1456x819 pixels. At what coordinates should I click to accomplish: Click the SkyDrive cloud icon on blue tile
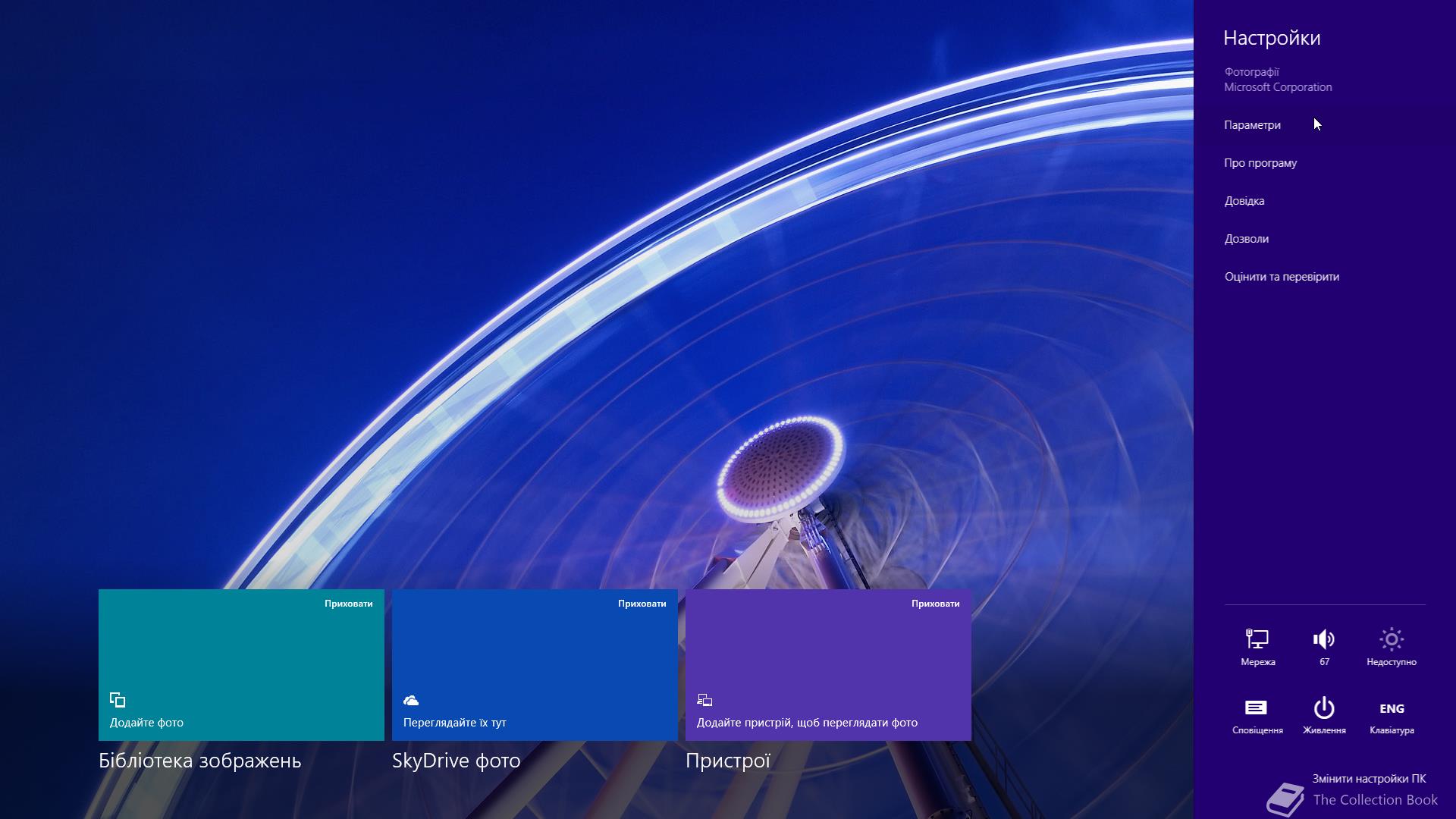(411, 700)
